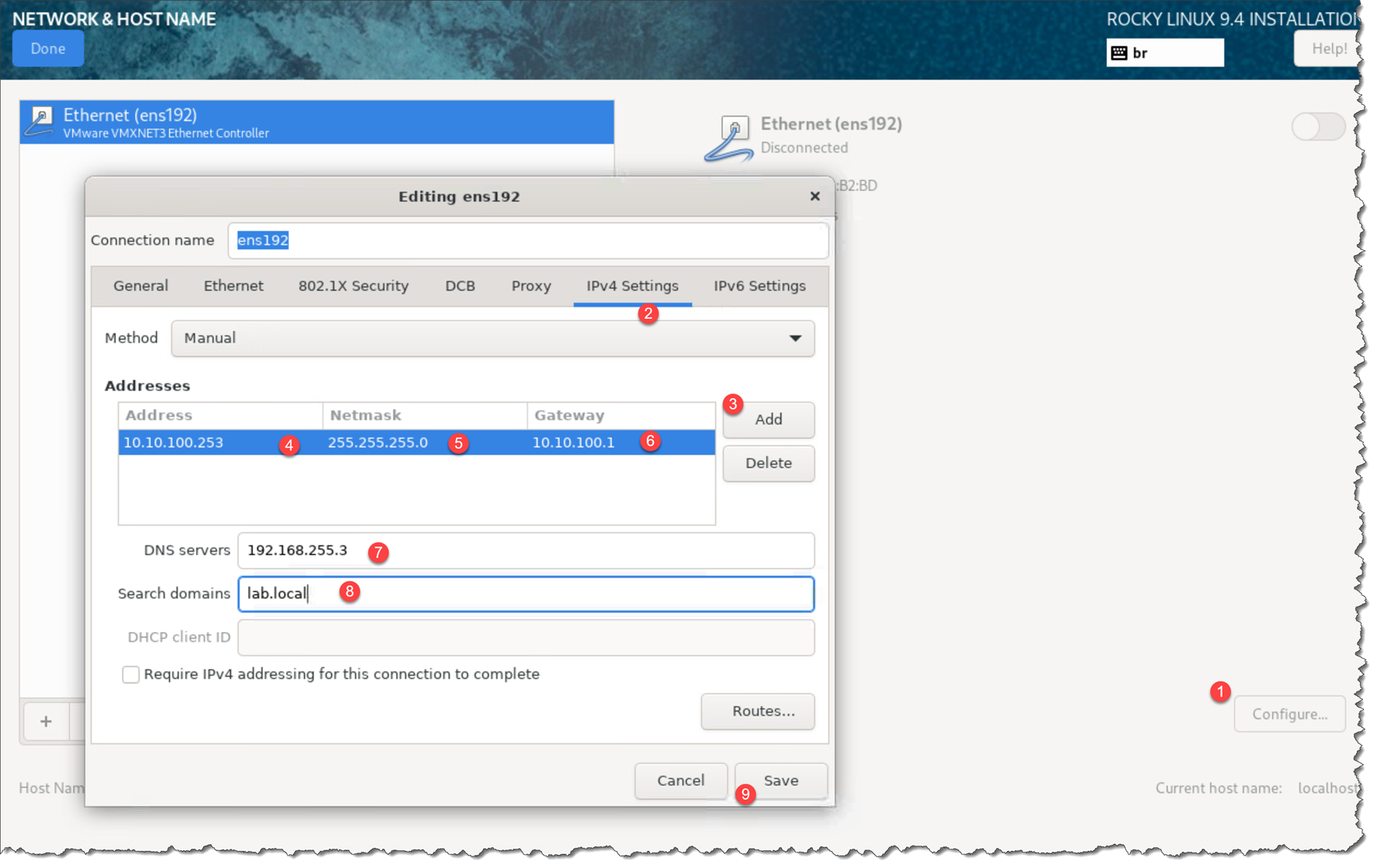Click Add to insert a new address

[x=768, y=420]
